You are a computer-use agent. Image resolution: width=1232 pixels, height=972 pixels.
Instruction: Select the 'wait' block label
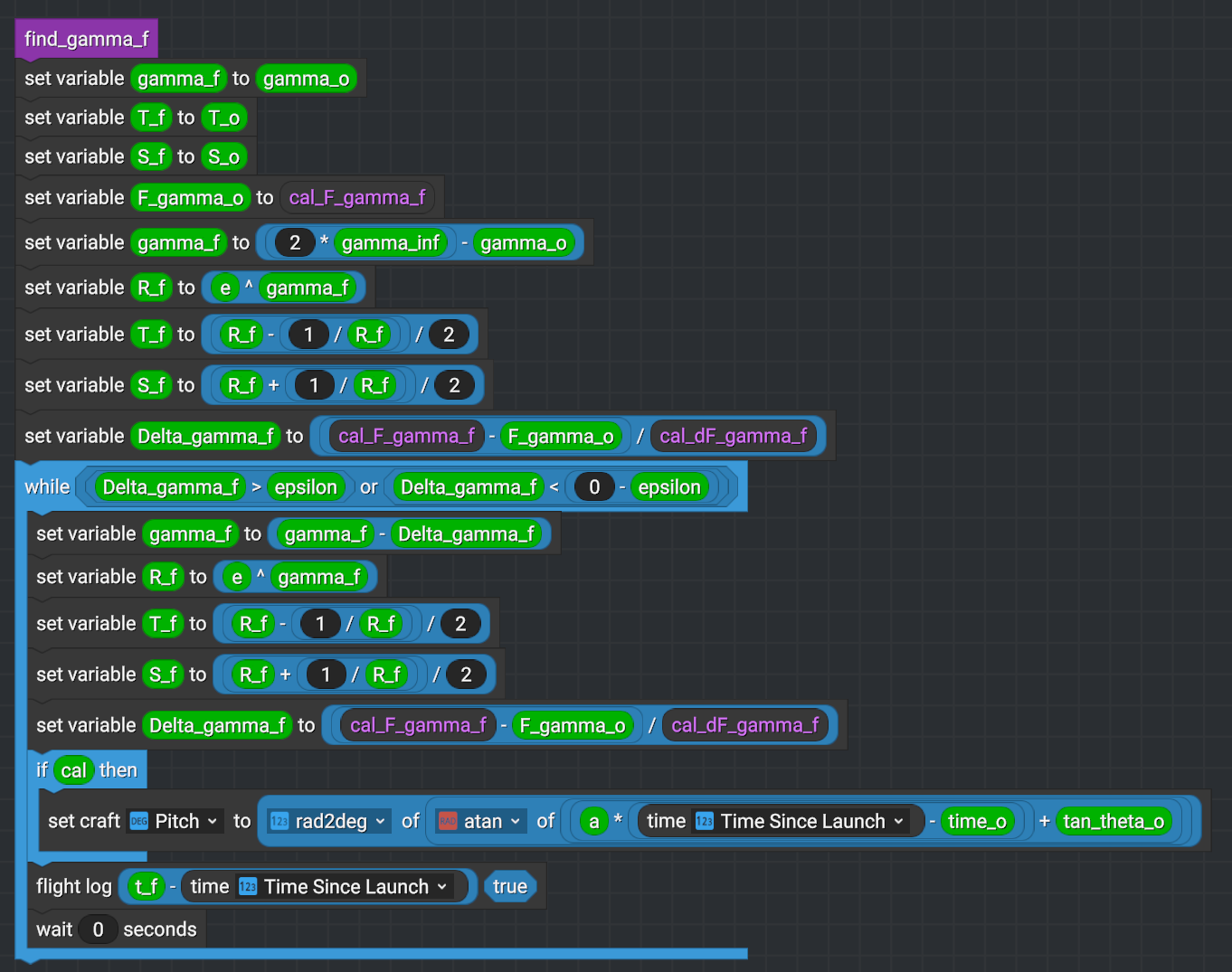54,930
